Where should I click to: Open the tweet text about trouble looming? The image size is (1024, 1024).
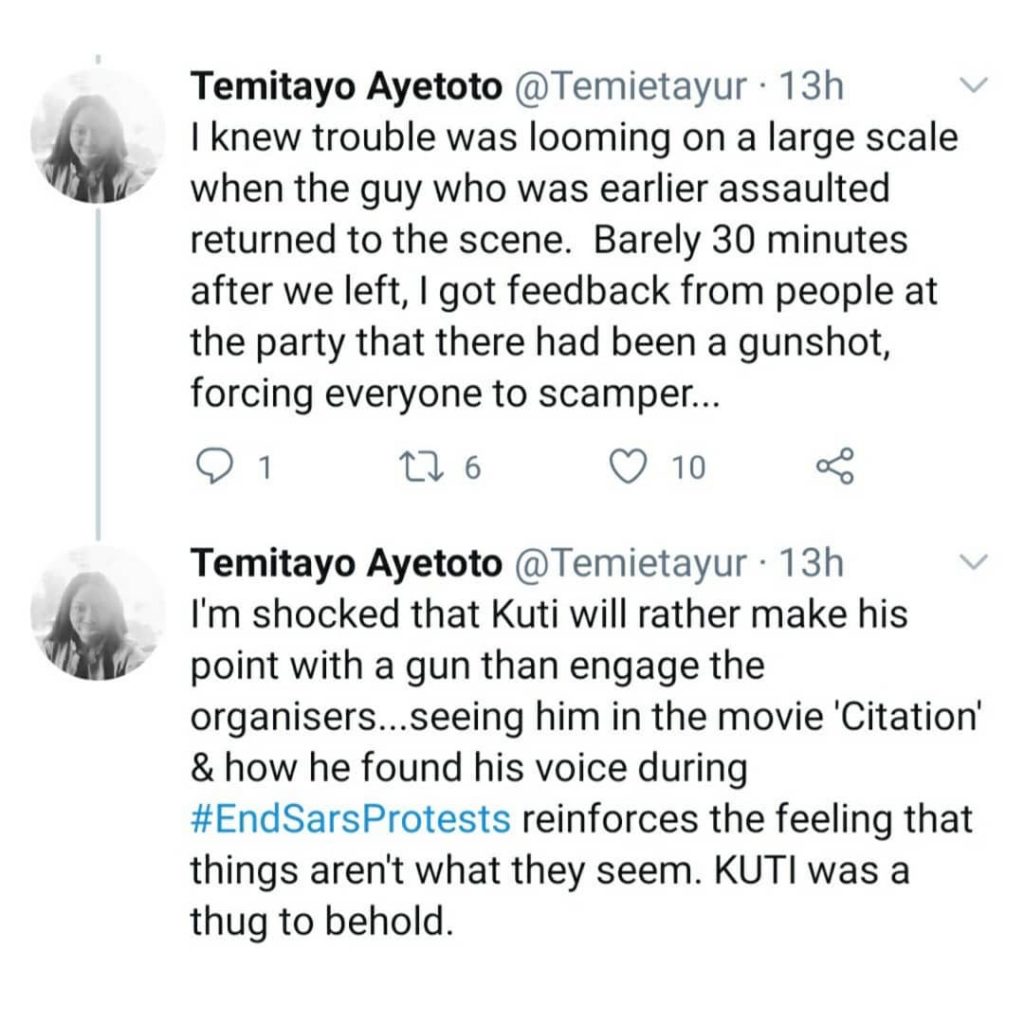[570, 266]
